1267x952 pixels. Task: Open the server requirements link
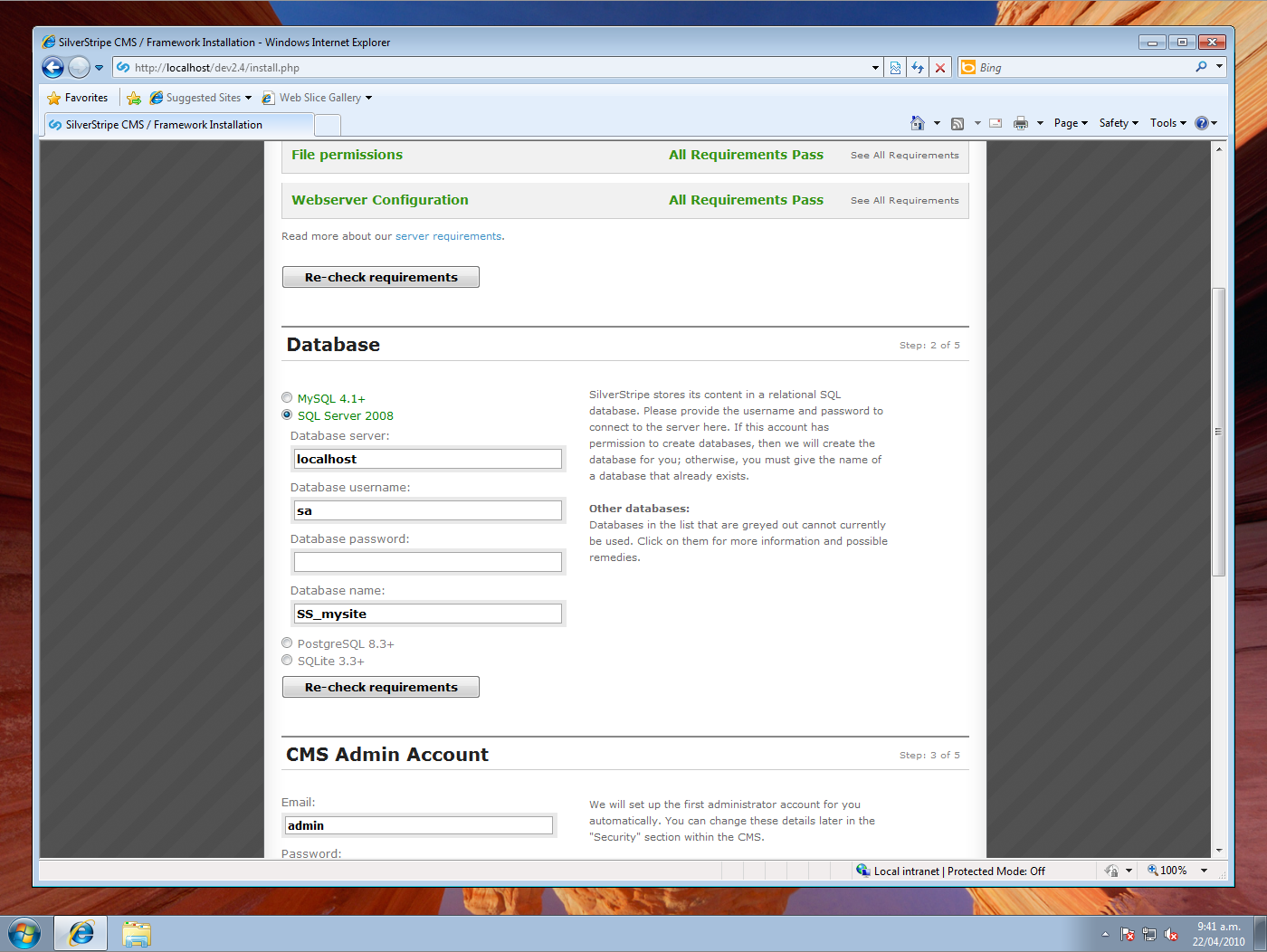tap(449, 235)
